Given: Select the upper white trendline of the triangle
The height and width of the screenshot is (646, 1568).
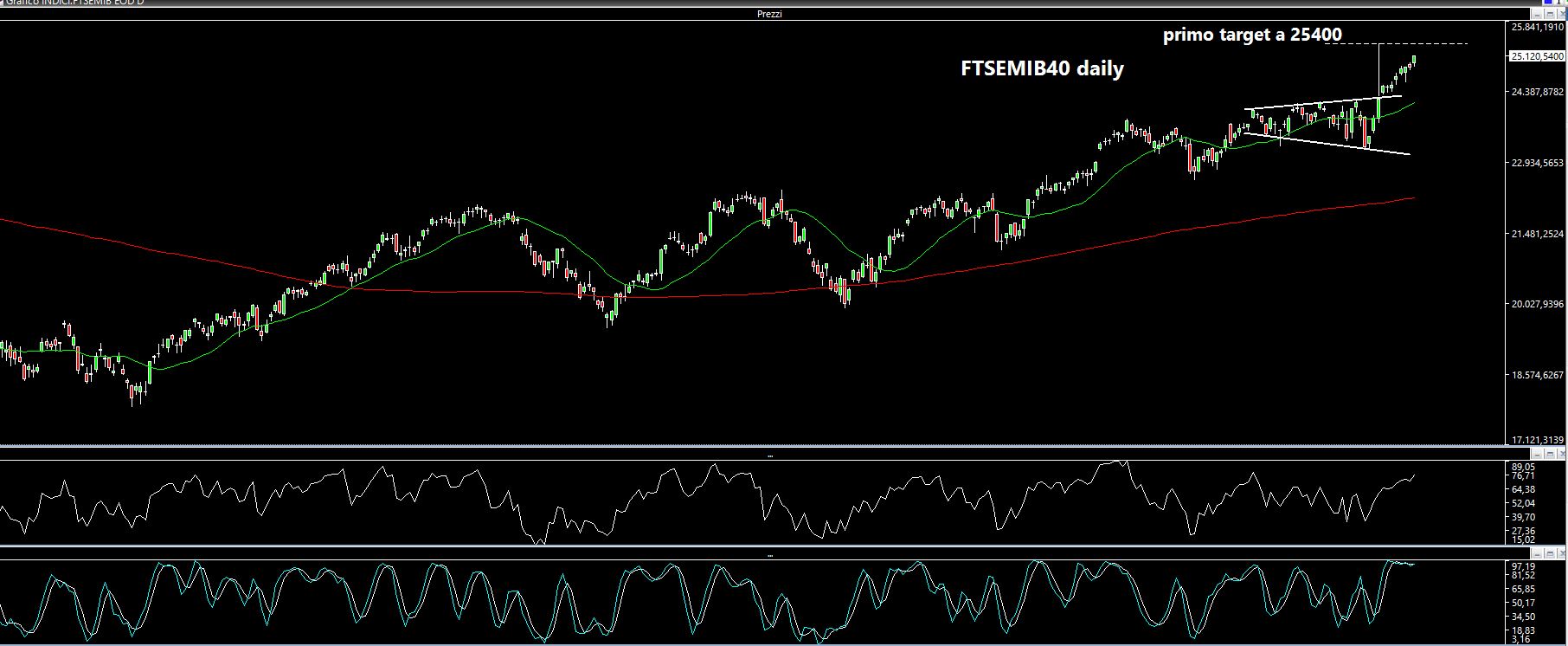Looking at the screenshot, I should coord(1324,102).
